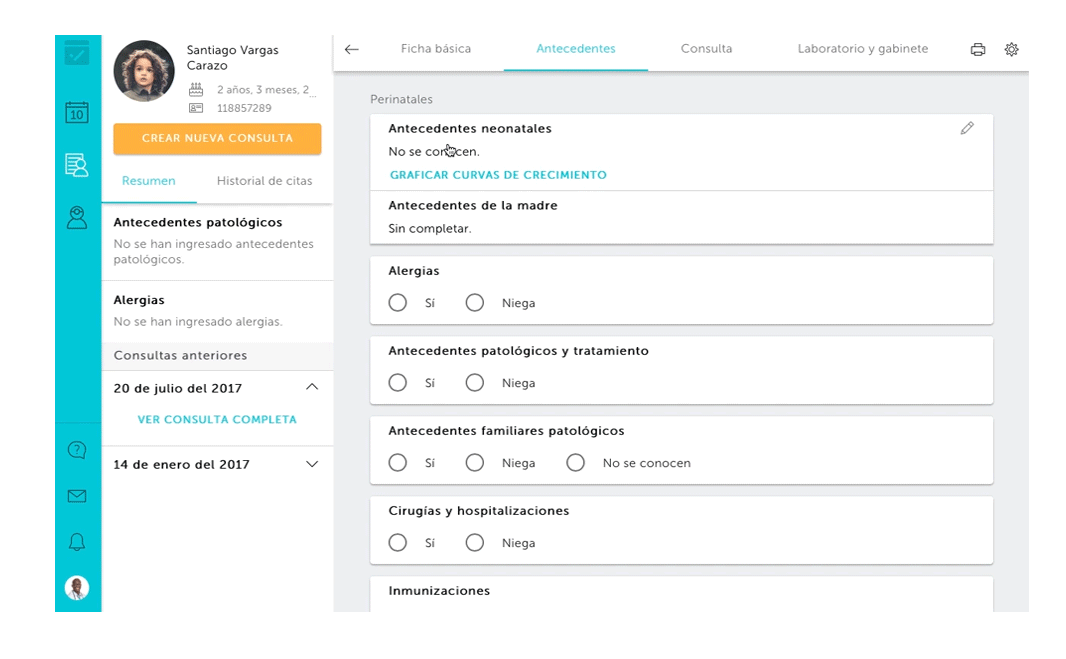This screenshot has width=1066, height=659.
Task: Click the Consultas anteriores label
Action: click(x=180, y=356)
